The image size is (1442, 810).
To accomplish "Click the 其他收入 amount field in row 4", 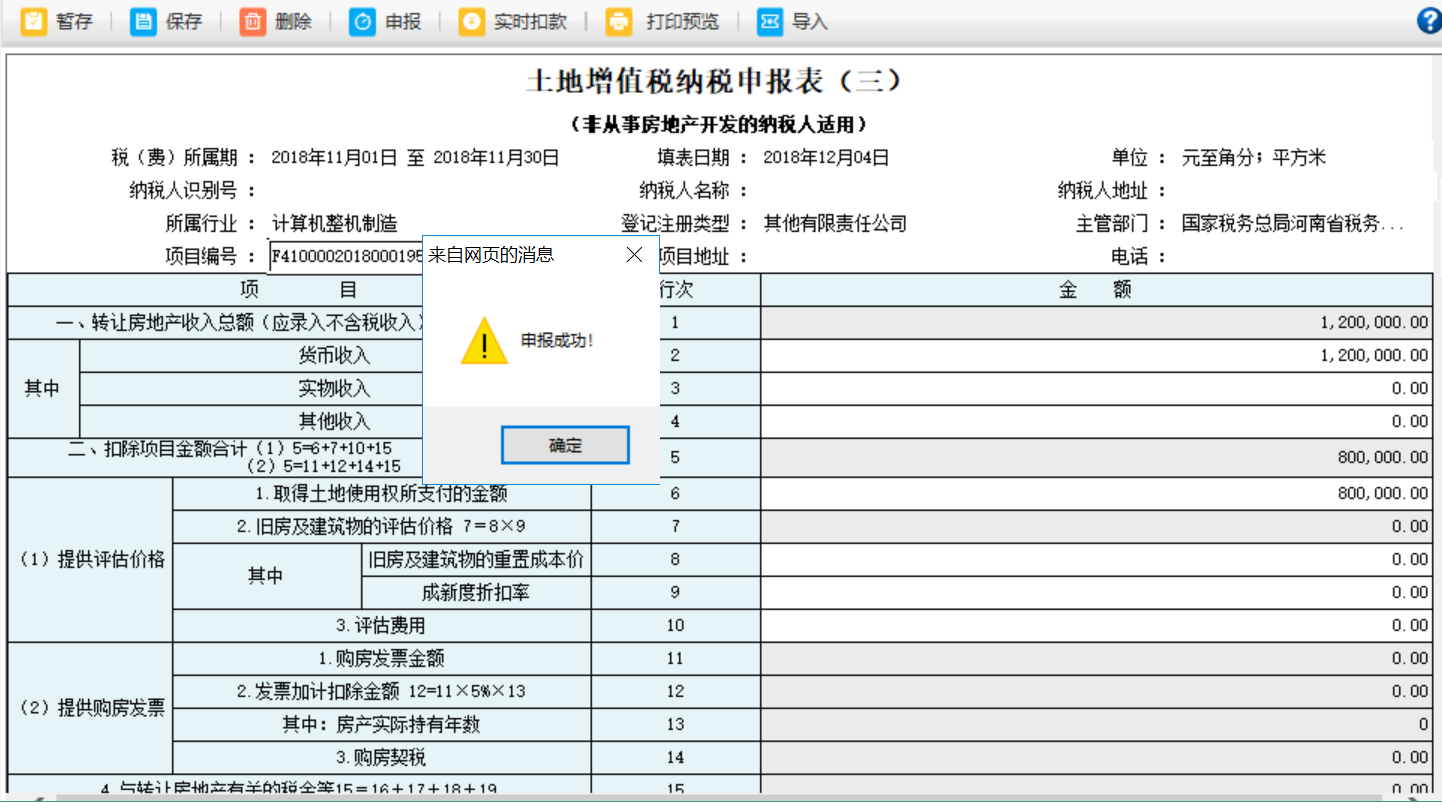I will click(1096, 422).
